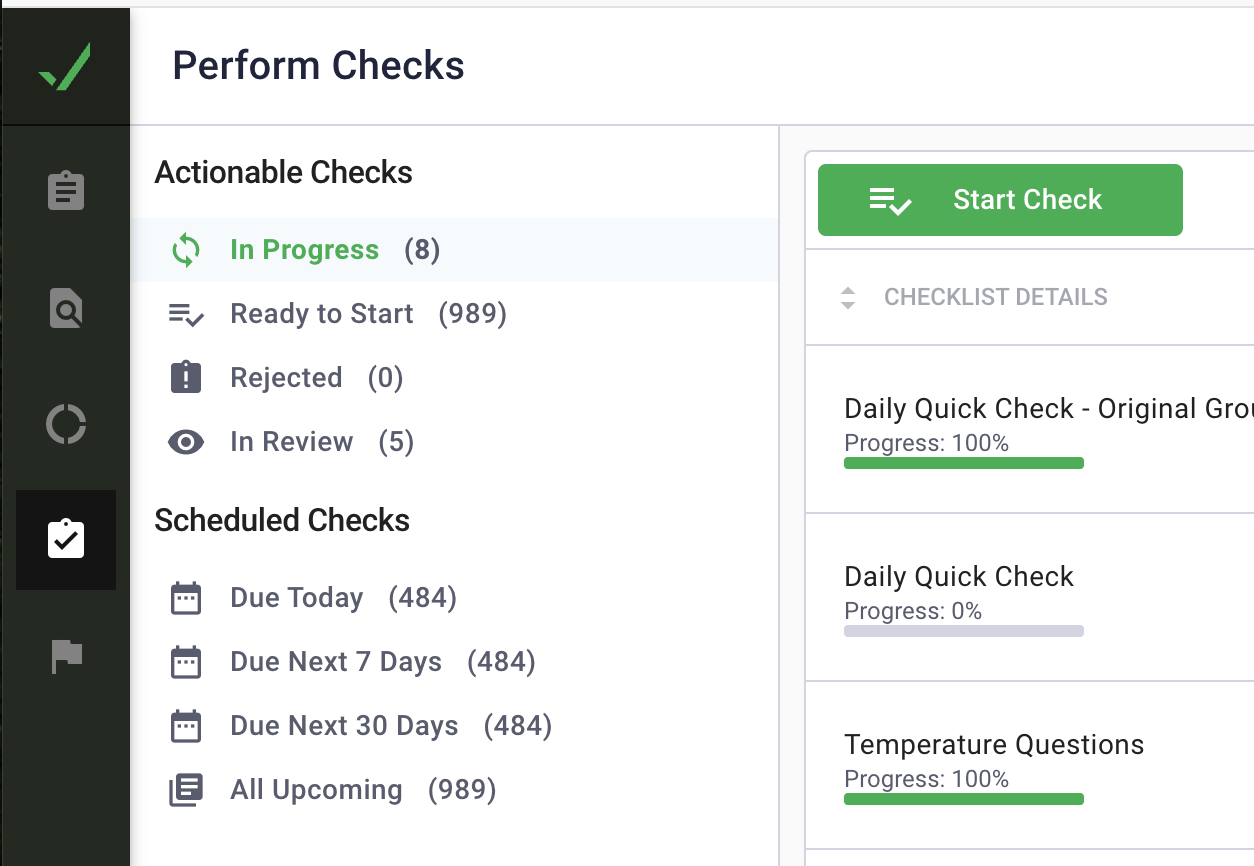Open the donut chart sidebar icon

66,425
